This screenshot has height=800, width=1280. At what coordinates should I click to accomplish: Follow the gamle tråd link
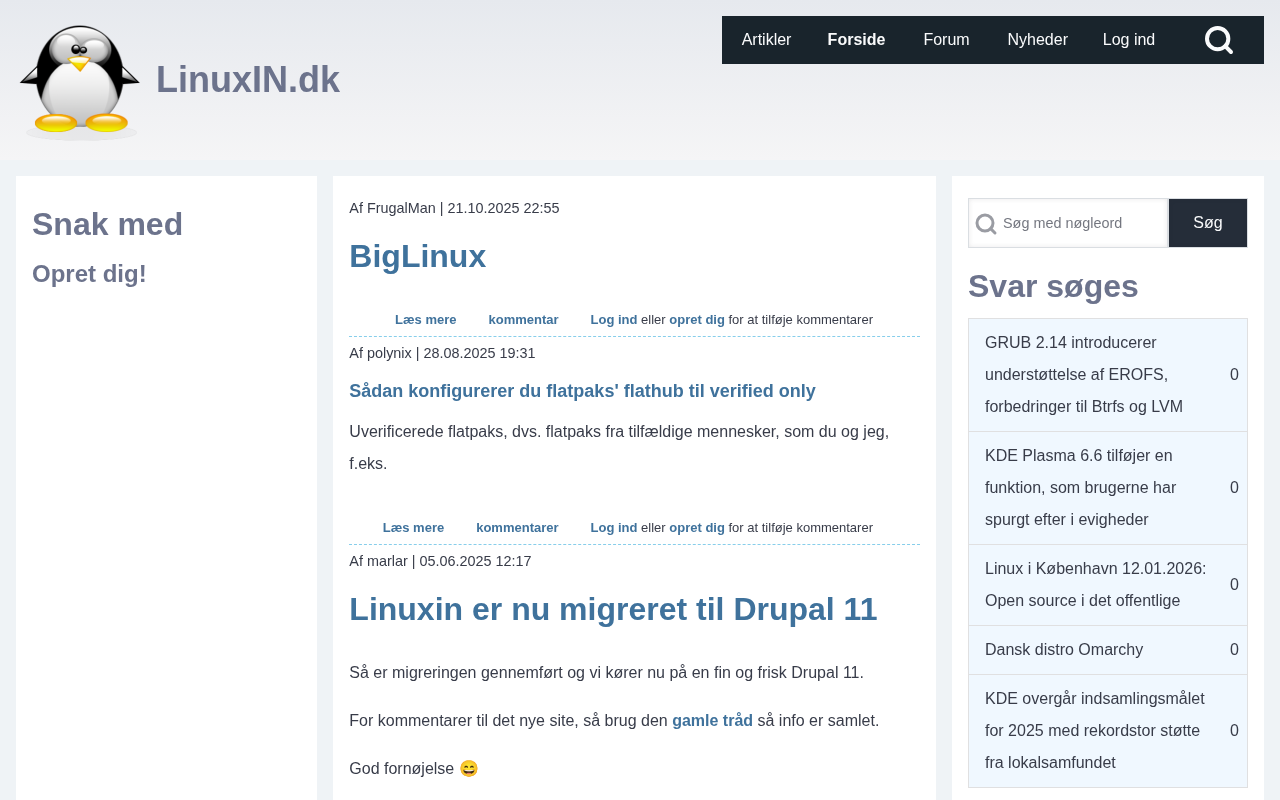[x=712, y=720]
